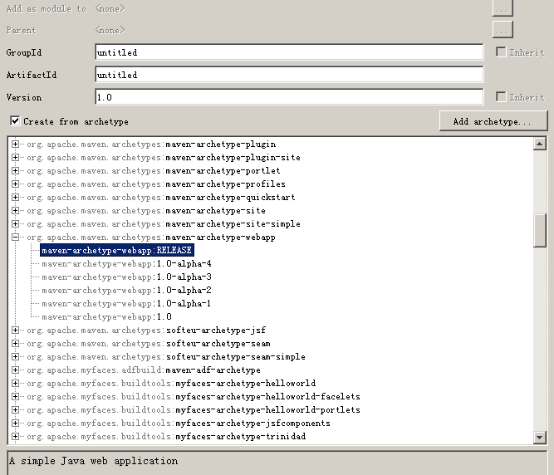Uncheck Create from archetype checkbox
The width and height of the screenshot is (554, 475).
point(15,121)
